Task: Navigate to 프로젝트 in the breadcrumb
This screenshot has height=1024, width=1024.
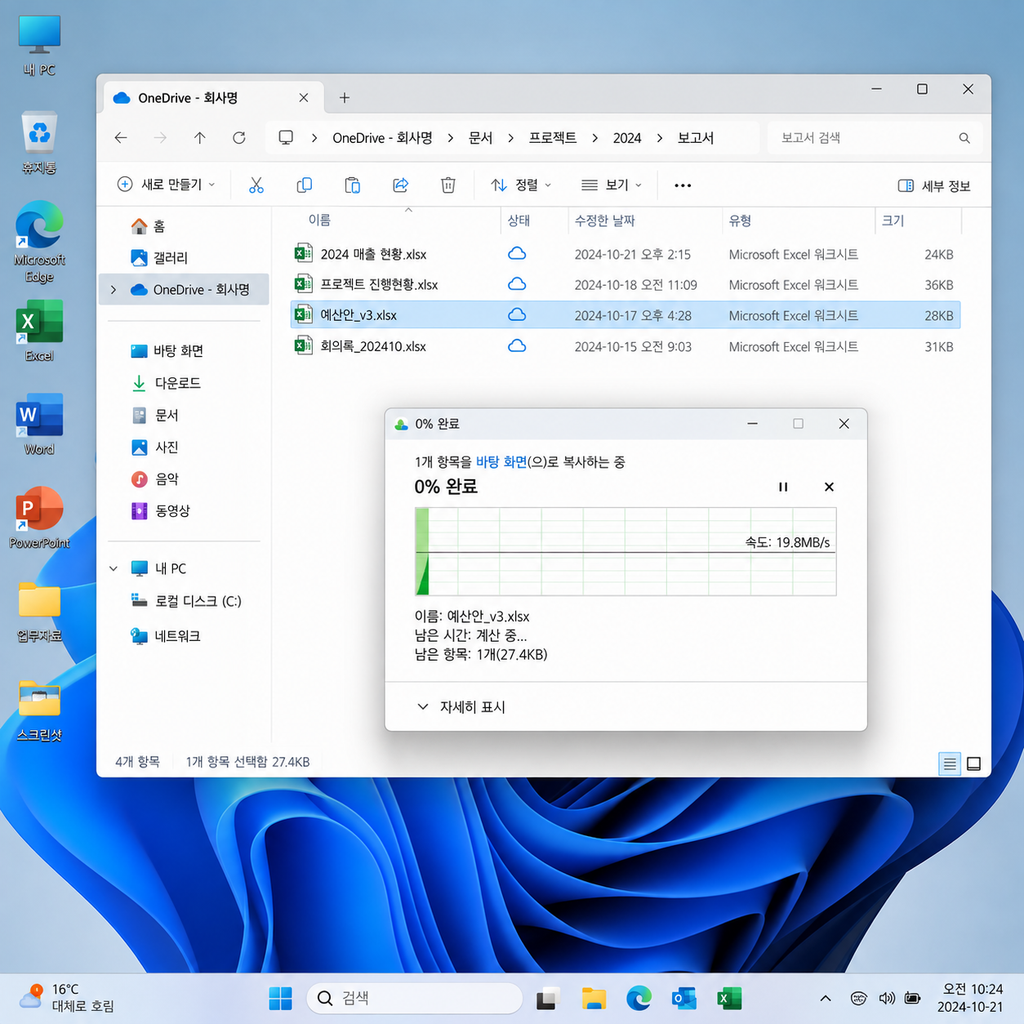Action: pos(552,138)
